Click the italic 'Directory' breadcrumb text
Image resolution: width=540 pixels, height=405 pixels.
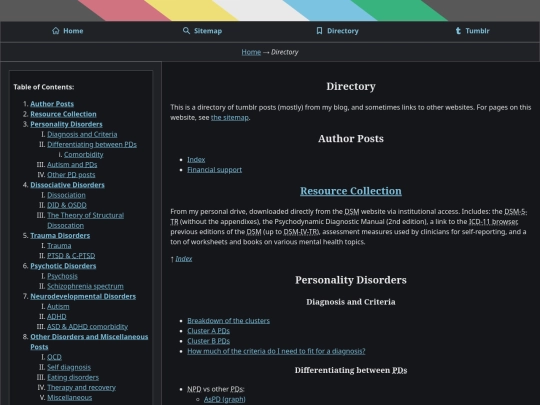coord(285,52)
